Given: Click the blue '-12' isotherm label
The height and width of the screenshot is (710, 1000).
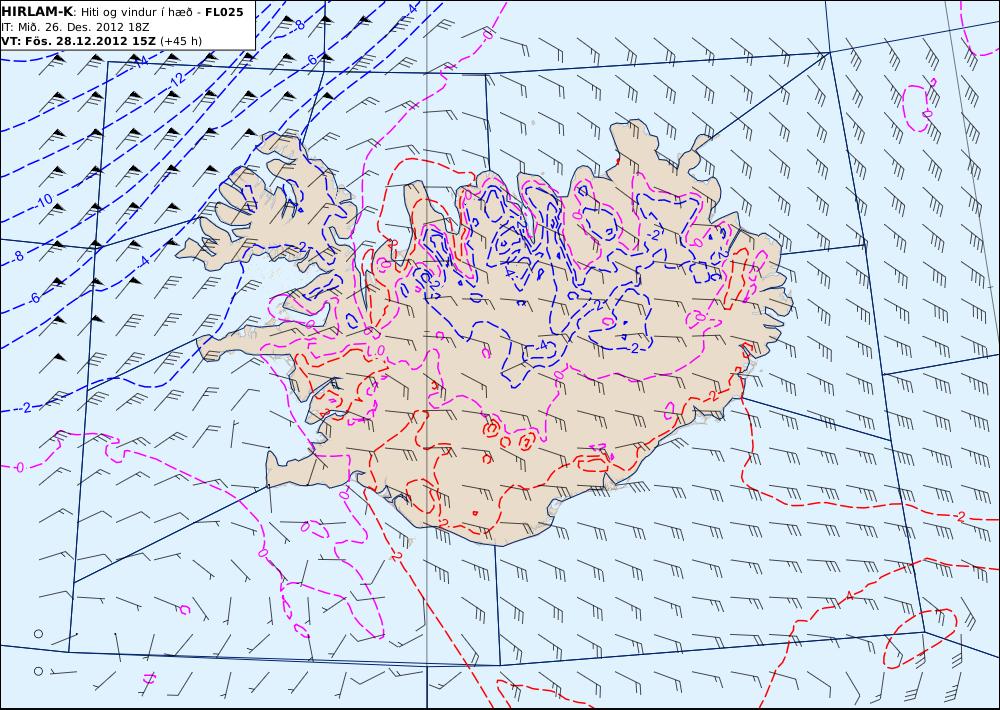Looking at the screenshot, I should click(176, 79).
